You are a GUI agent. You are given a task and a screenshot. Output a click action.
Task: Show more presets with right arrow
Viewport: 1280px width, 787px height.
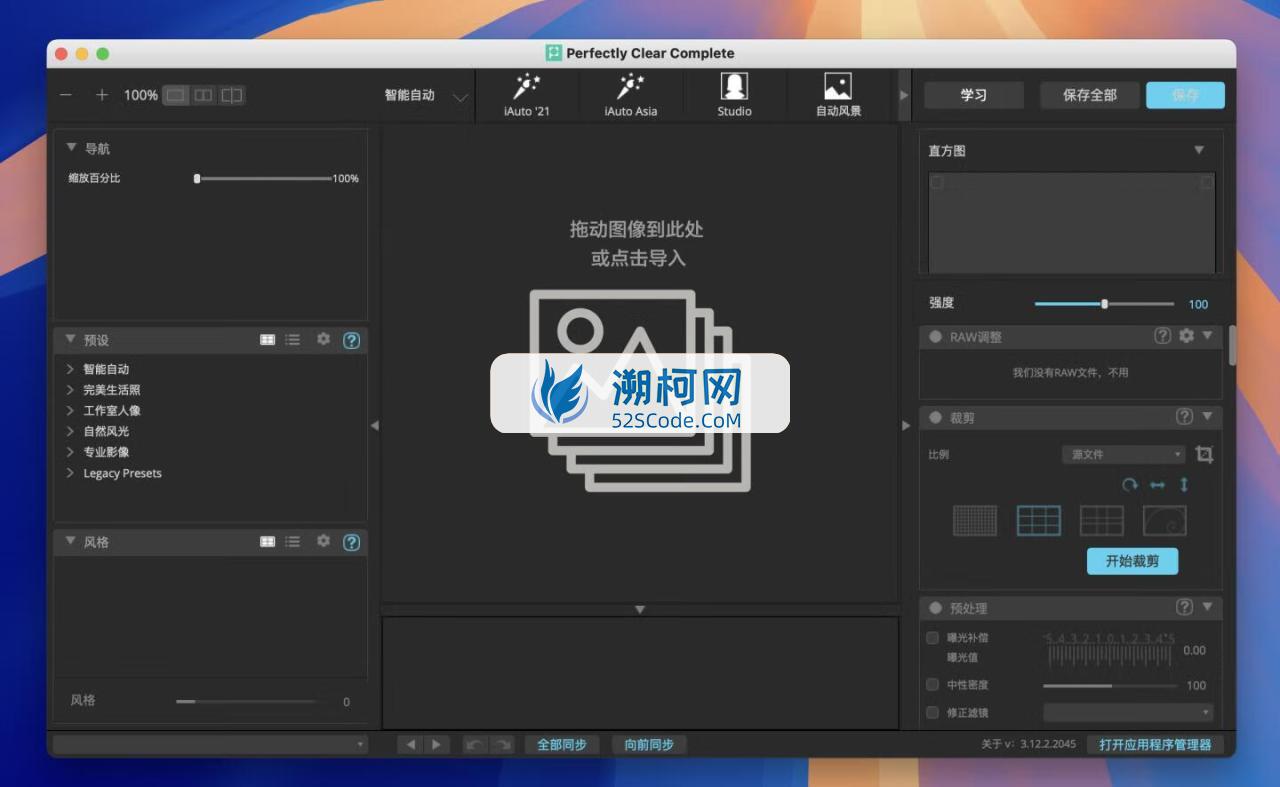click(904, 95)
